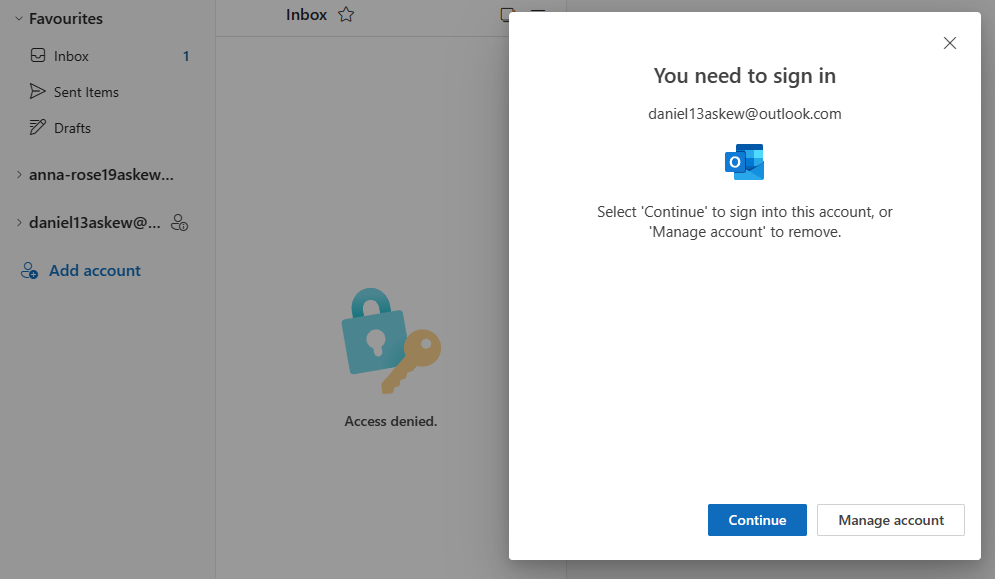Click the unread count 1 beside Inbox

186,56
